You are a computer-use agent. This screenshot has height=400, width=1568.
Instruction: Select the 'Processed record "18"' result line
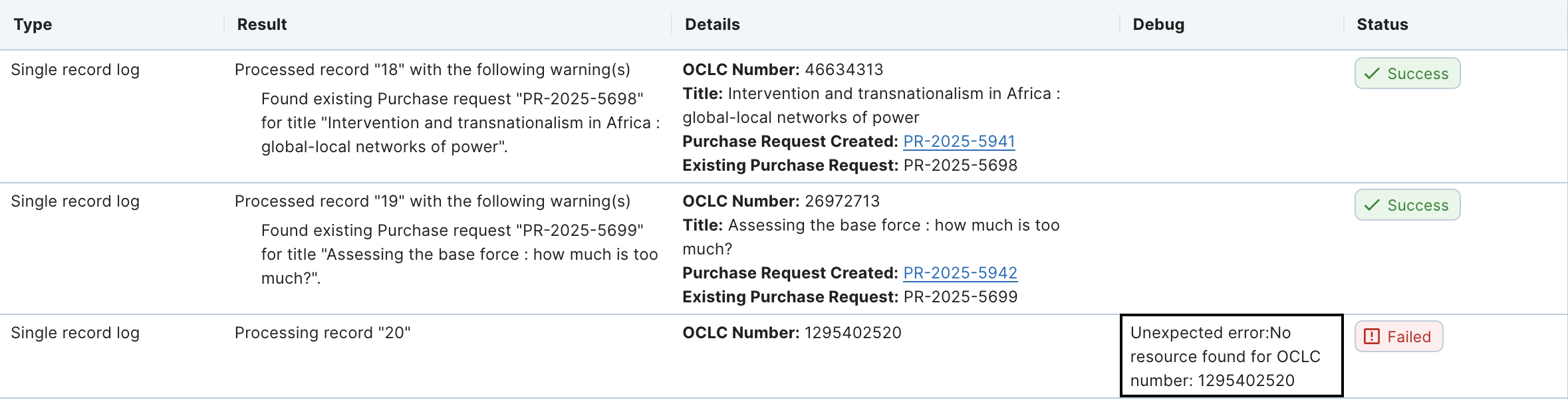pyautogui.click(x=432, y=70)
